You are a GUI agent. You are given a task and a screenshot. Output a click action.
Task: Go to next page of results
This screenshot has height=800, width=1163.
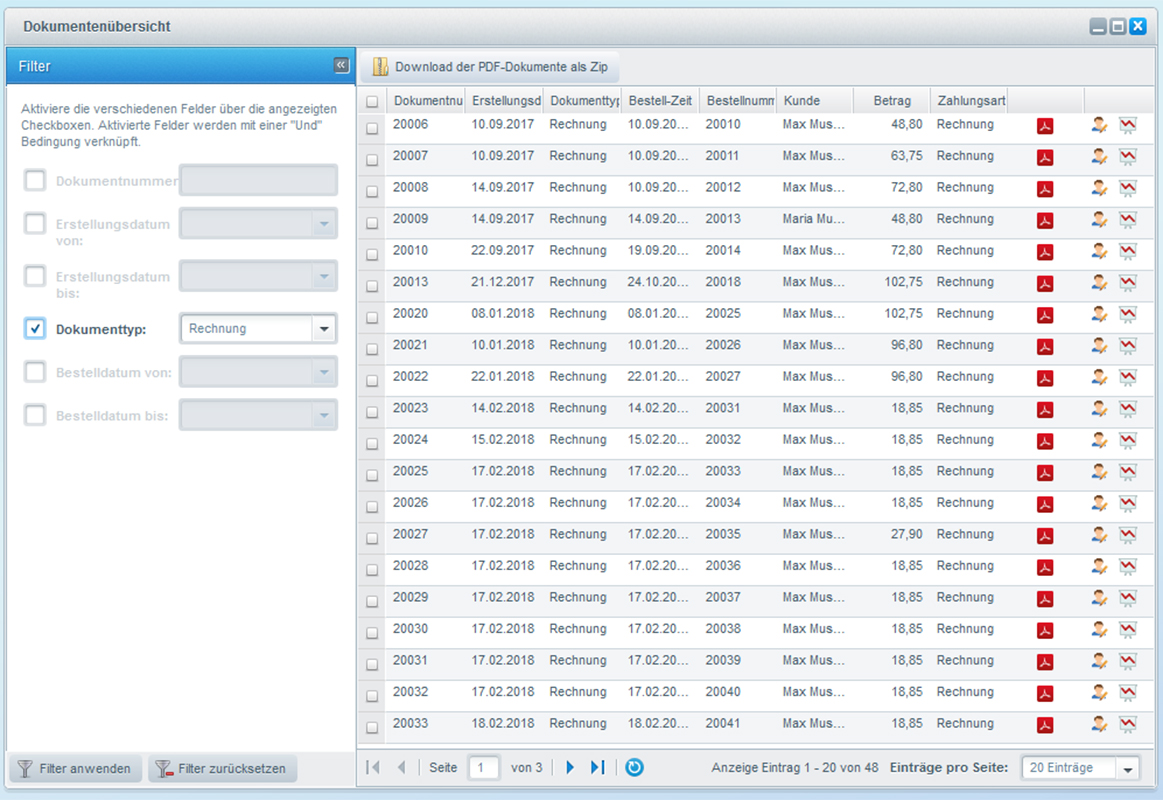click(570, 767)
